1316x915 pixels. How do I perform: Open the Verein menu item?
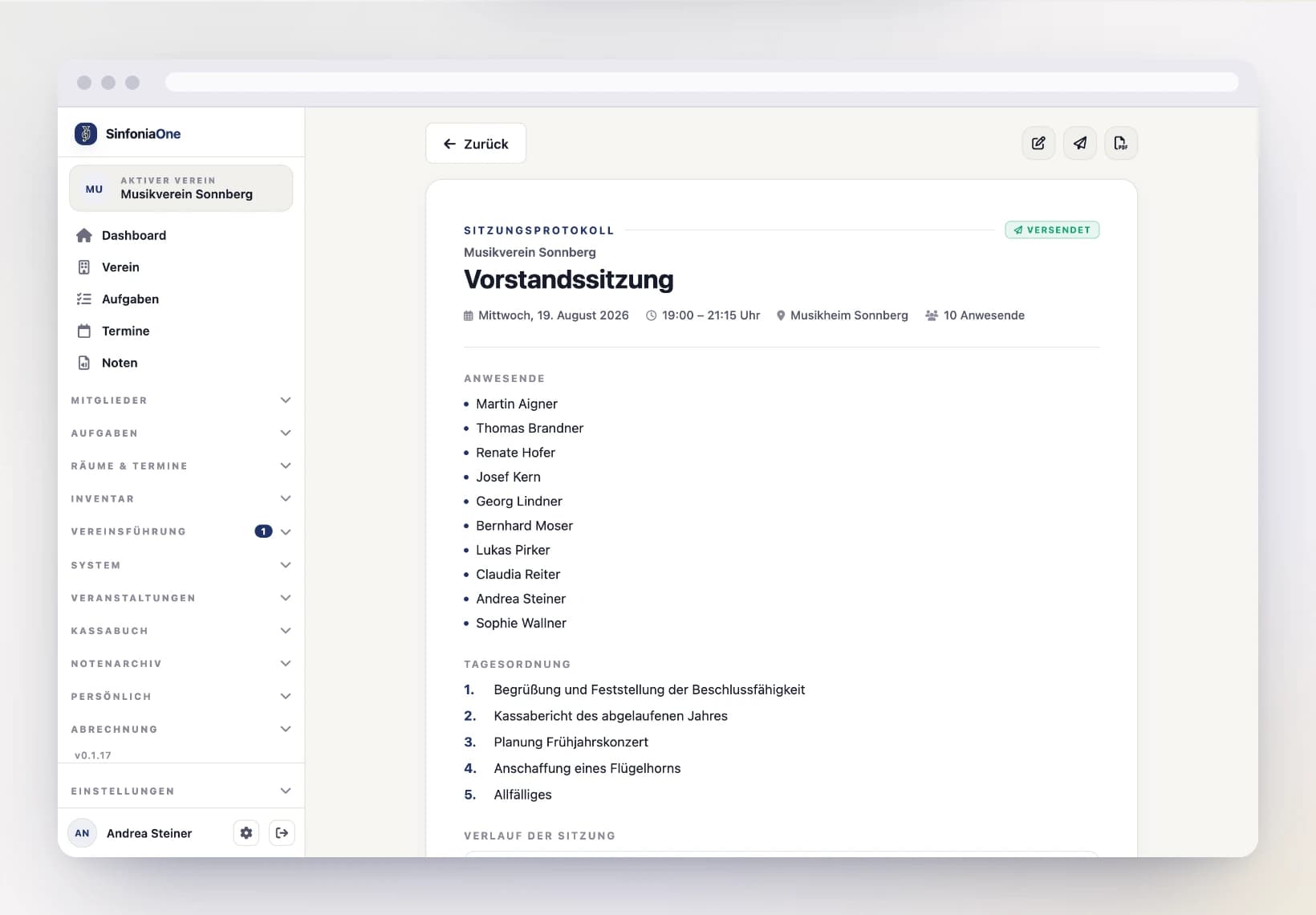coord(181,267)
